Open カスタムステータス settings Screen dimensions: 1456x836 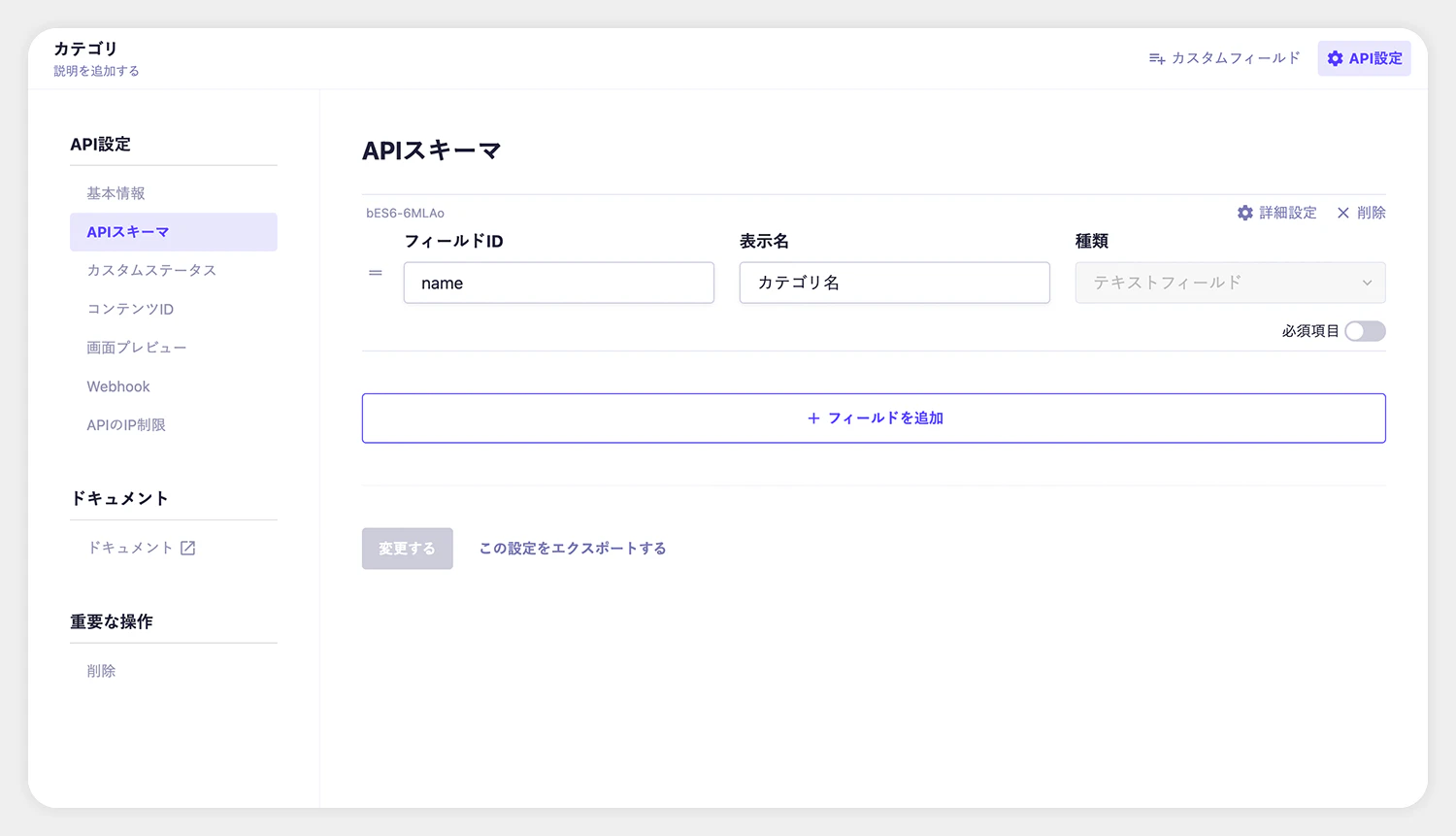coord(151,270)
